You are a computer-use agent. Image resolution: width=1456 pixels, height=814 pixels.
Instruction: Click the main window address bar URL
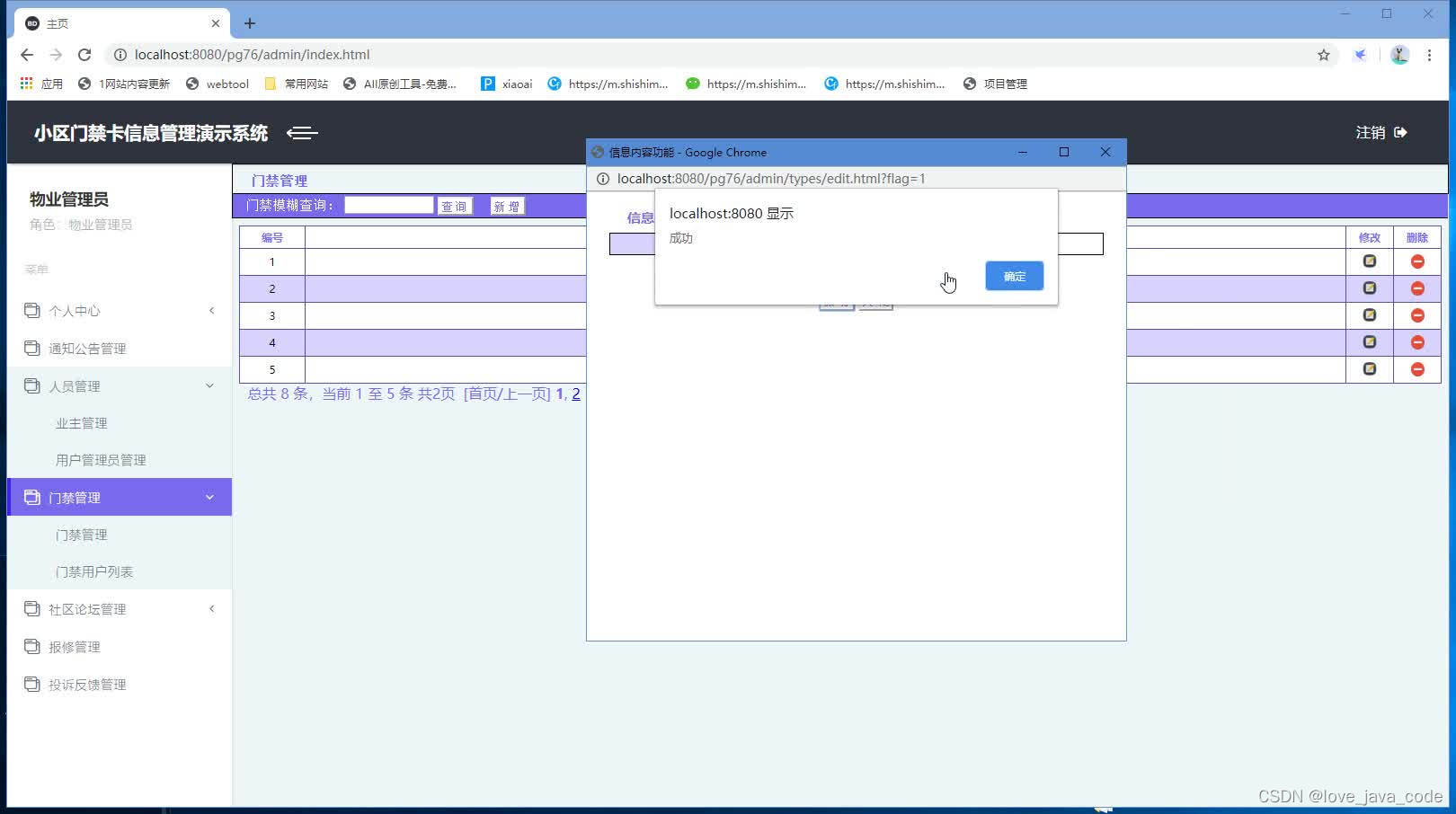[x=252, y=55]
